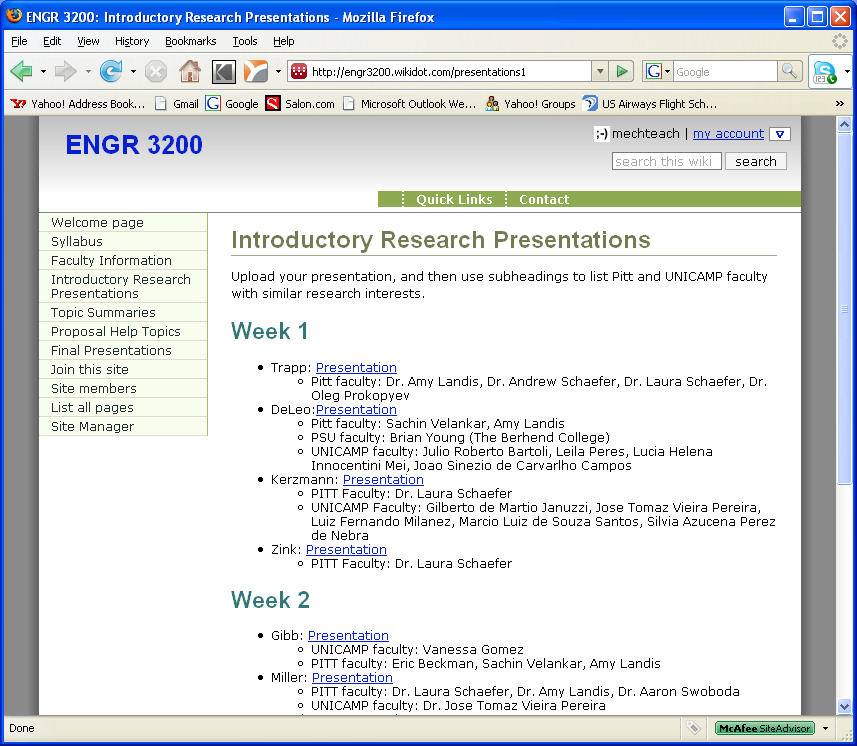The width and height of the screenshot is (857, 746).
Task: Expand the bookmarks toolbar overflow chevron
Action: [x=839, y=103]
